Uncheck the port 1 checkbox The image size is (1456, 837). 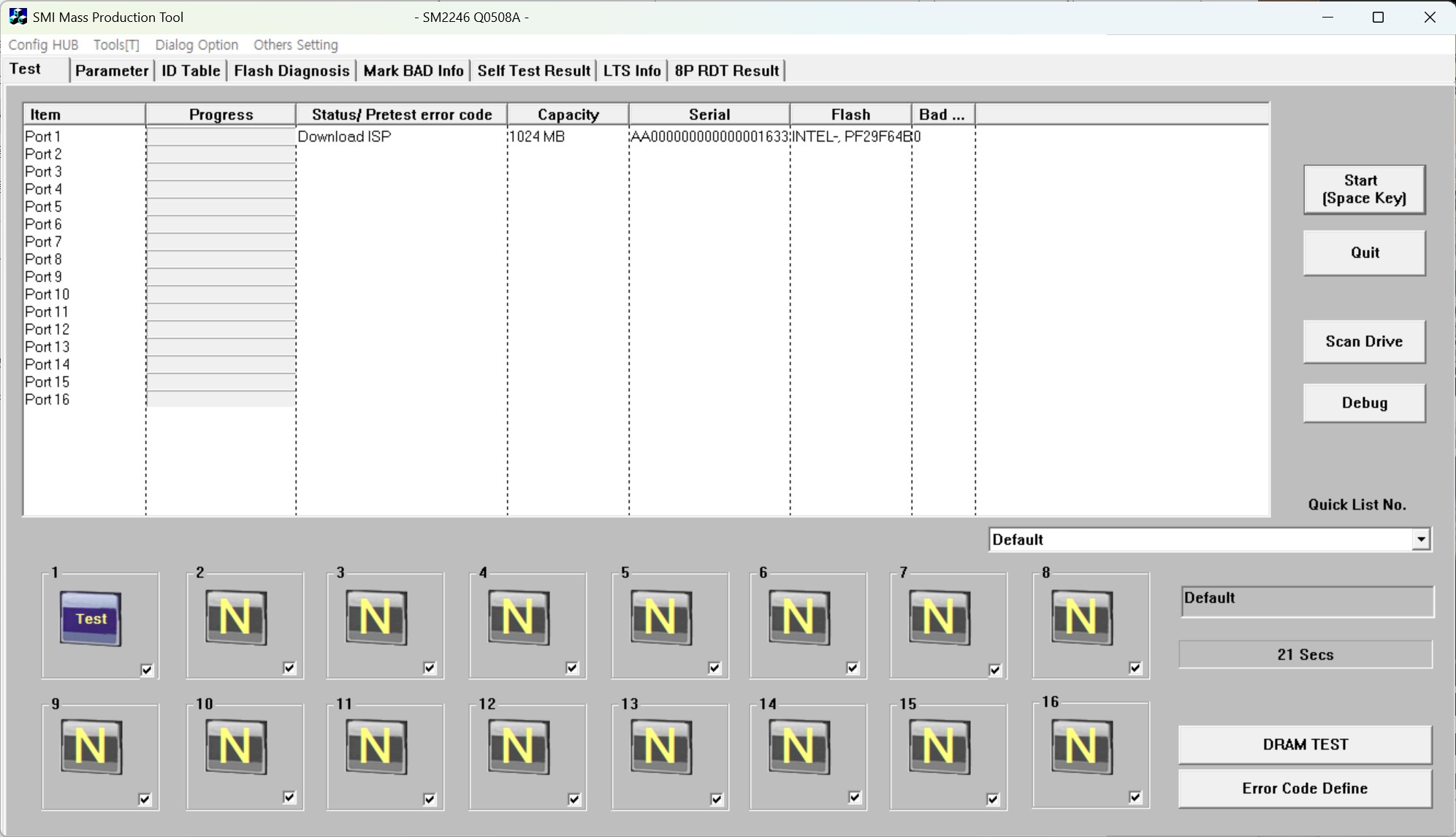pyautogui.click(x=147, y=670)
